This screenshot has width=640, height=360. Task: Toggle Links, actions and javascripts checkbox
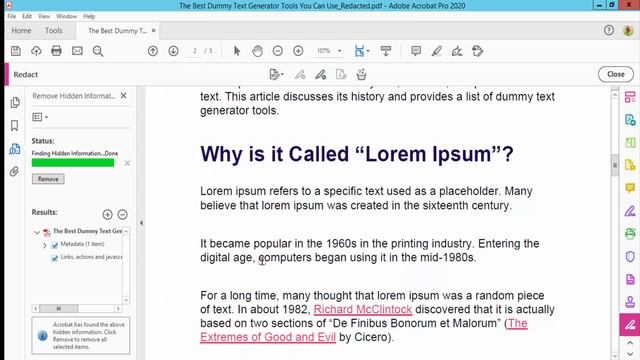[x=55, y=258]
